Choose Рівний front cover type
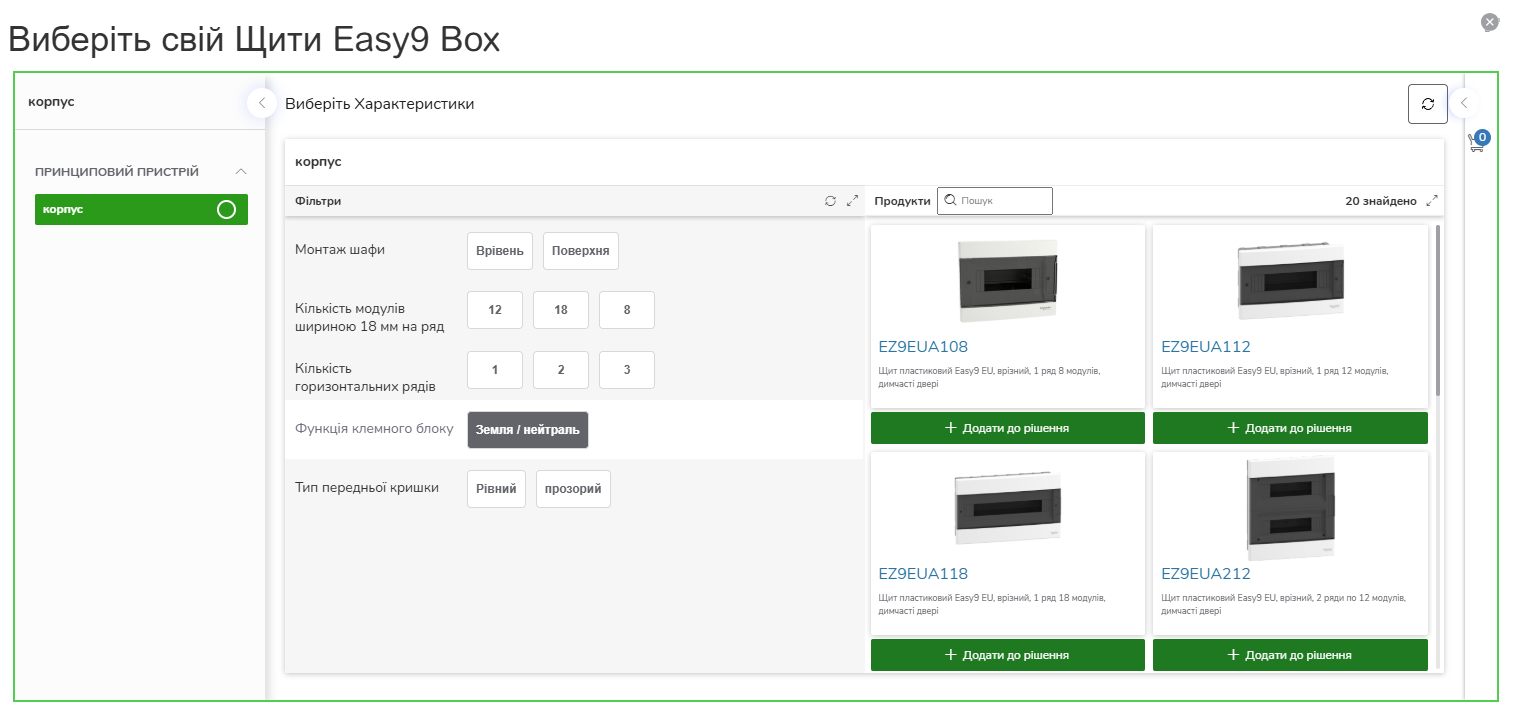The image size is (1513, 711). point(496,489)
